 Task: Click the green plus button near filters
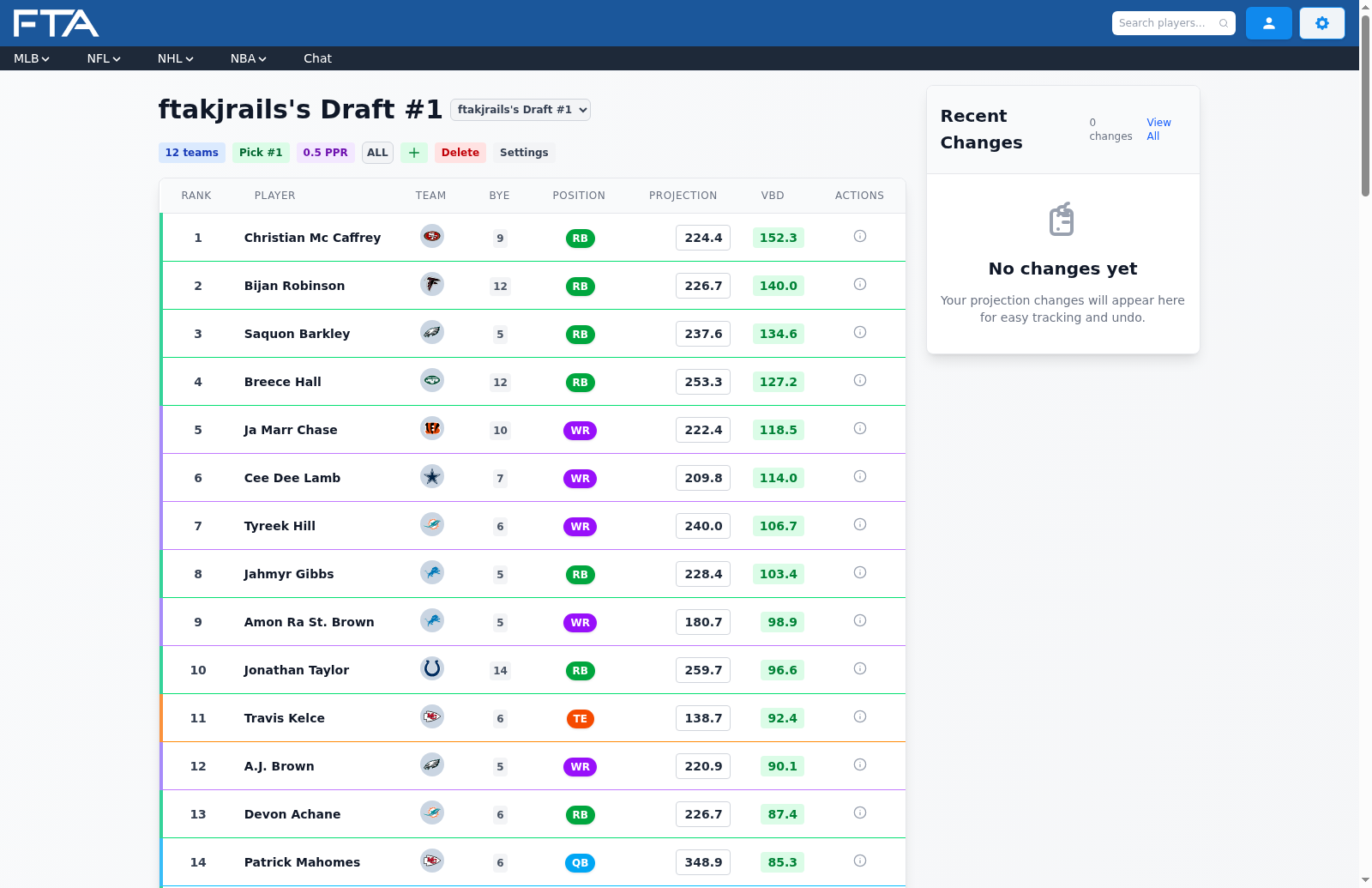coord(414,152)
